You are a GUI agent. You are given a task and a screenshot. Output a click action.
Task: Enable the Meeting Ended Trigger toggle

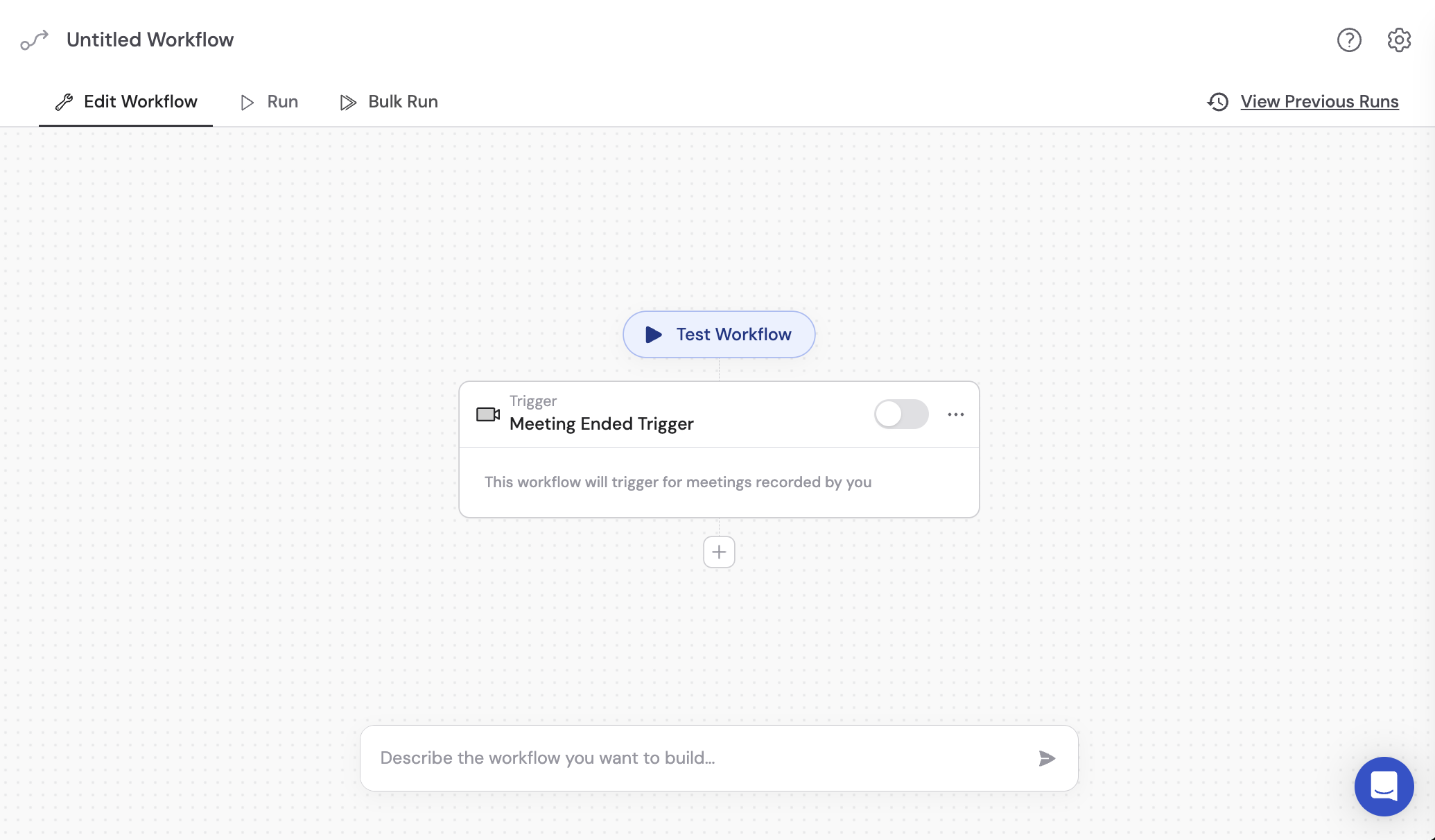(901, 414)
